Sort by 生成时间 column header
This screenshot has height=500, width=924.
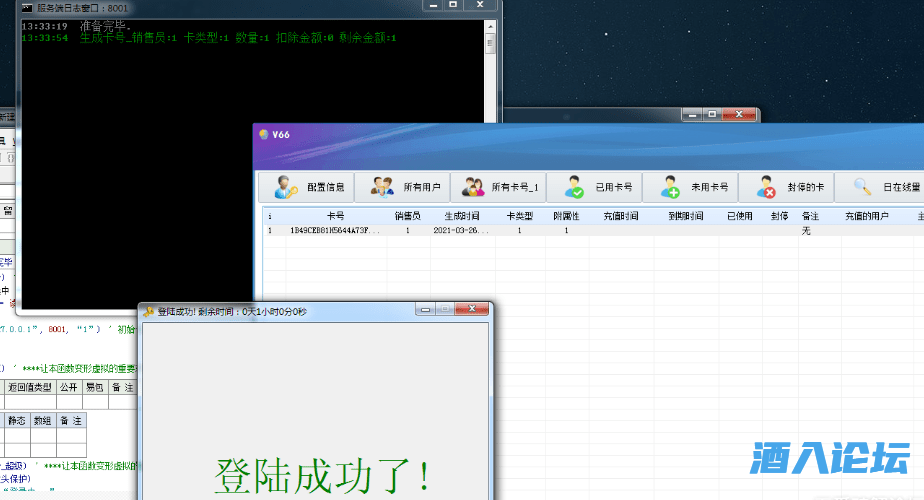[461, 216]
